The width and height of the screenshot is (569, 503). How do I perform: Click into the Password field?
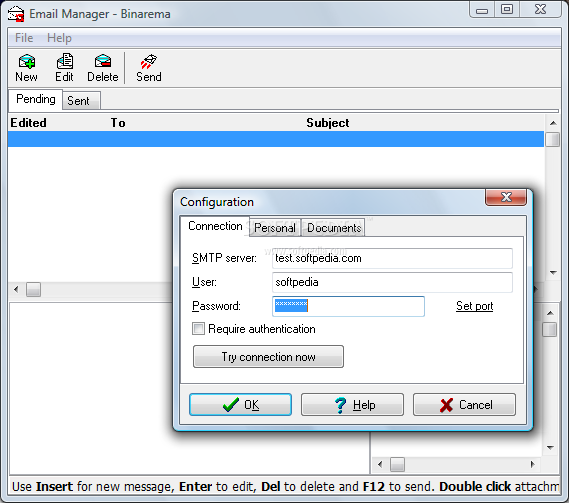(348, 306)
